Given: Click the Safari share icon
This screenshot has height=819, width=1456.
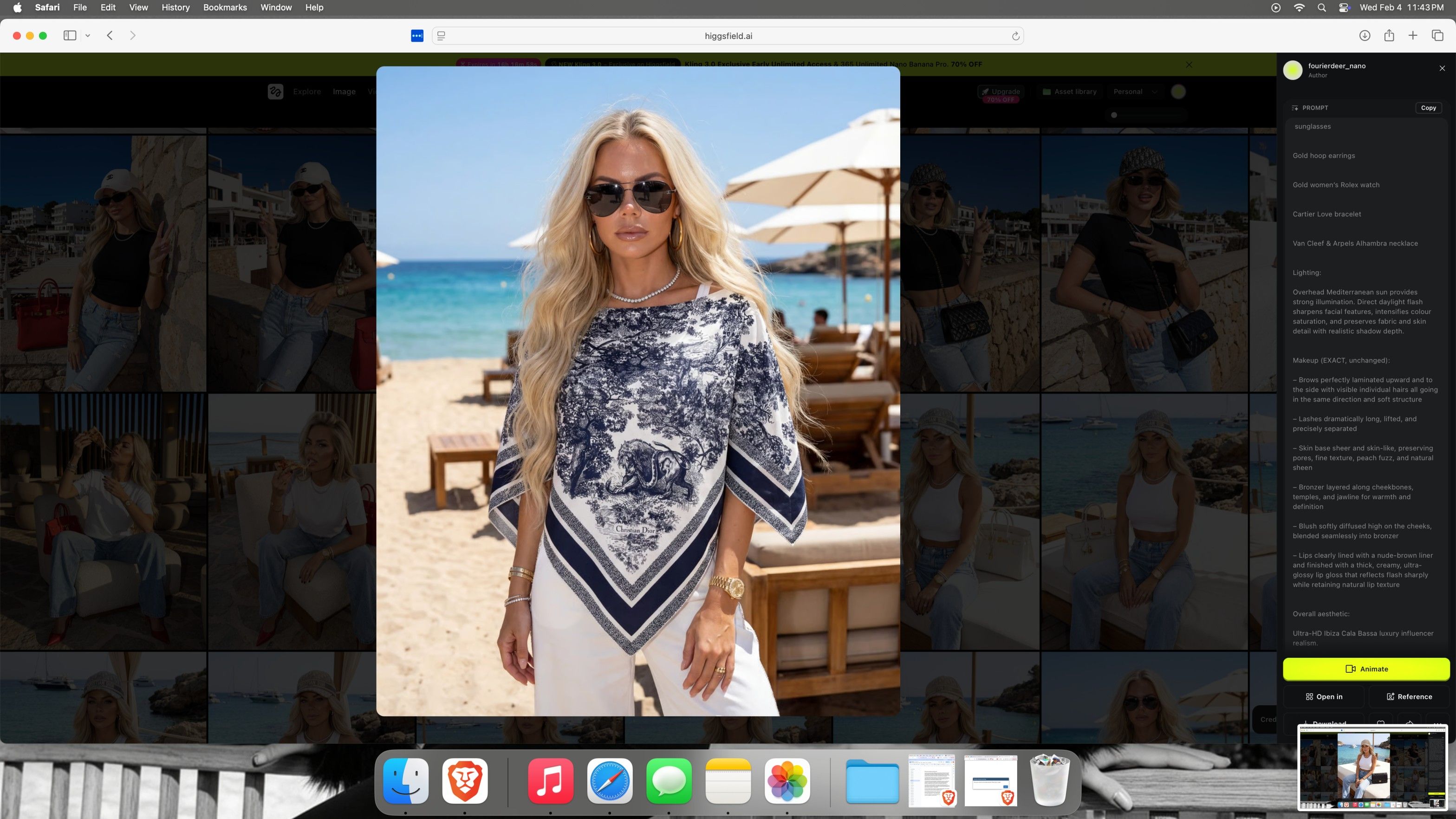Looking at the screenshot, I should coord(1389,36).
